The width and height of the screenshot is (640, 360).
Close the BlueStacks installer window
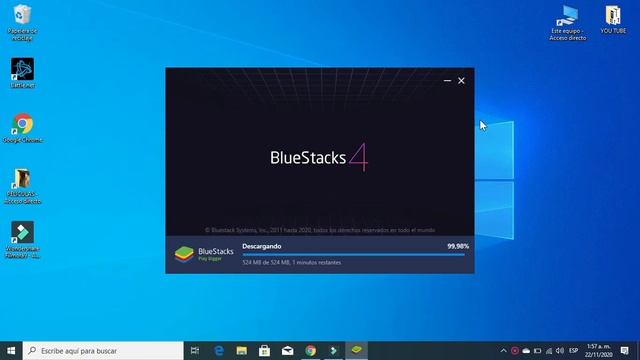pos(461,81)
